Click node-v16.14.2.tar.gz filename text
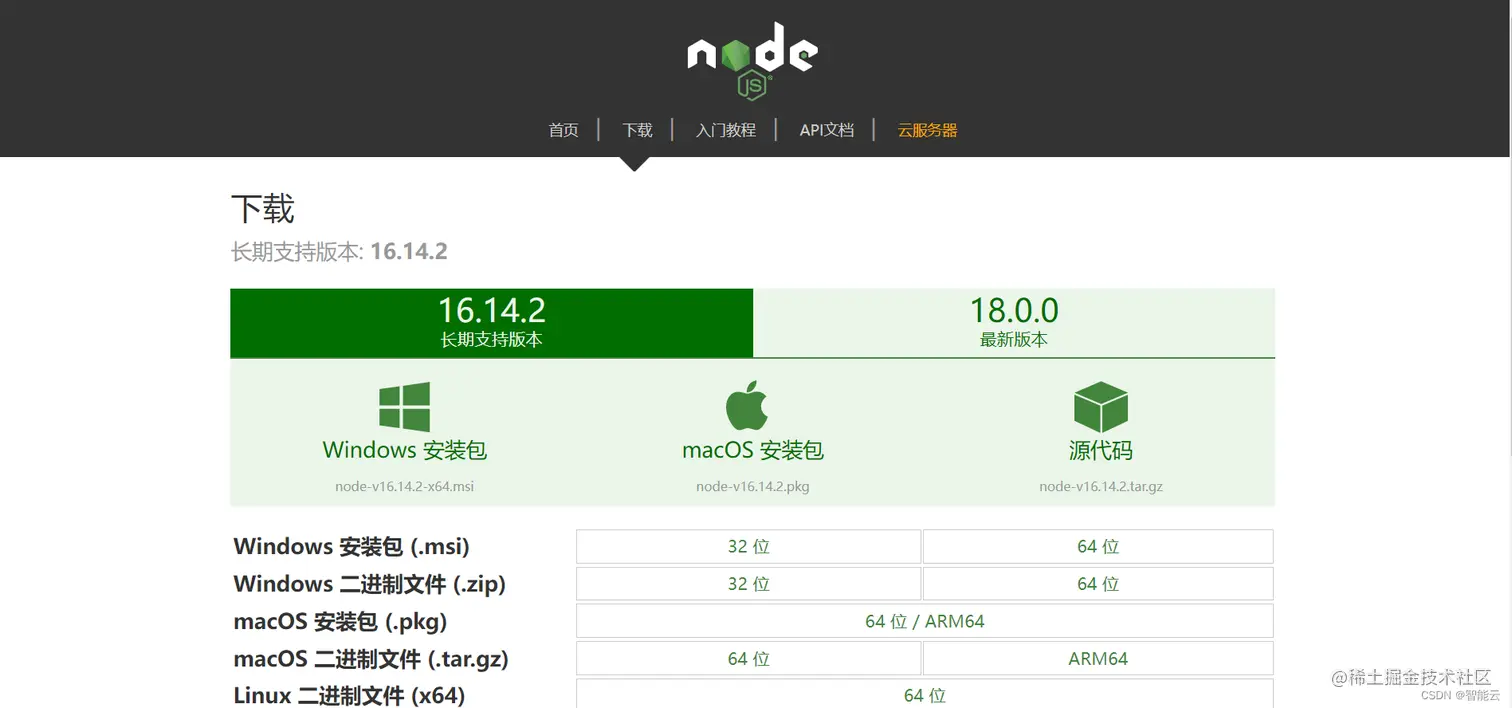Image resolution: width=1512 pixels, height=708 pixels. coord(1100,487)
